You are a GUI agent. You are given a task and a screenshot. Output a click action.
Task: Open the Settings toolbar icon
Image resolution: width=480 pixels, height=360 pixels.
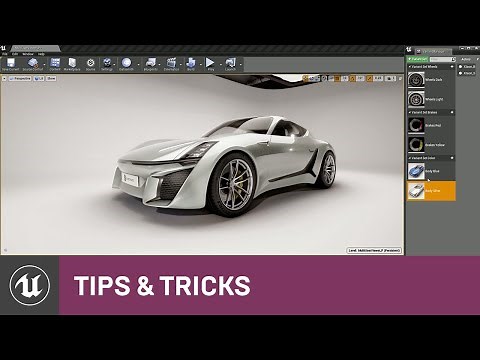pos(107,64)
